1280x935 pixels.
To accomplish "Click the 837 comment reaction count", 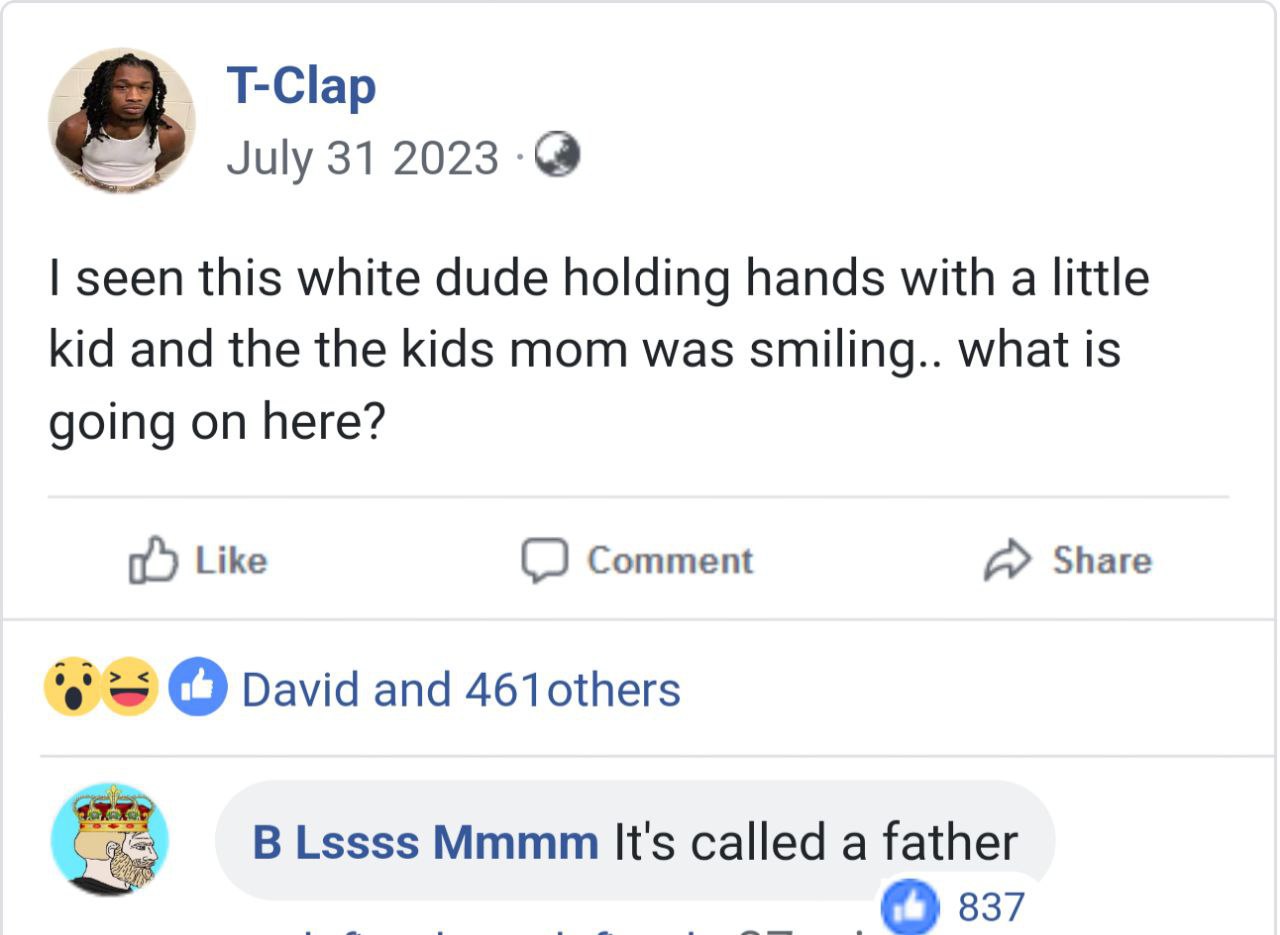I will click(x=991, y=908).
